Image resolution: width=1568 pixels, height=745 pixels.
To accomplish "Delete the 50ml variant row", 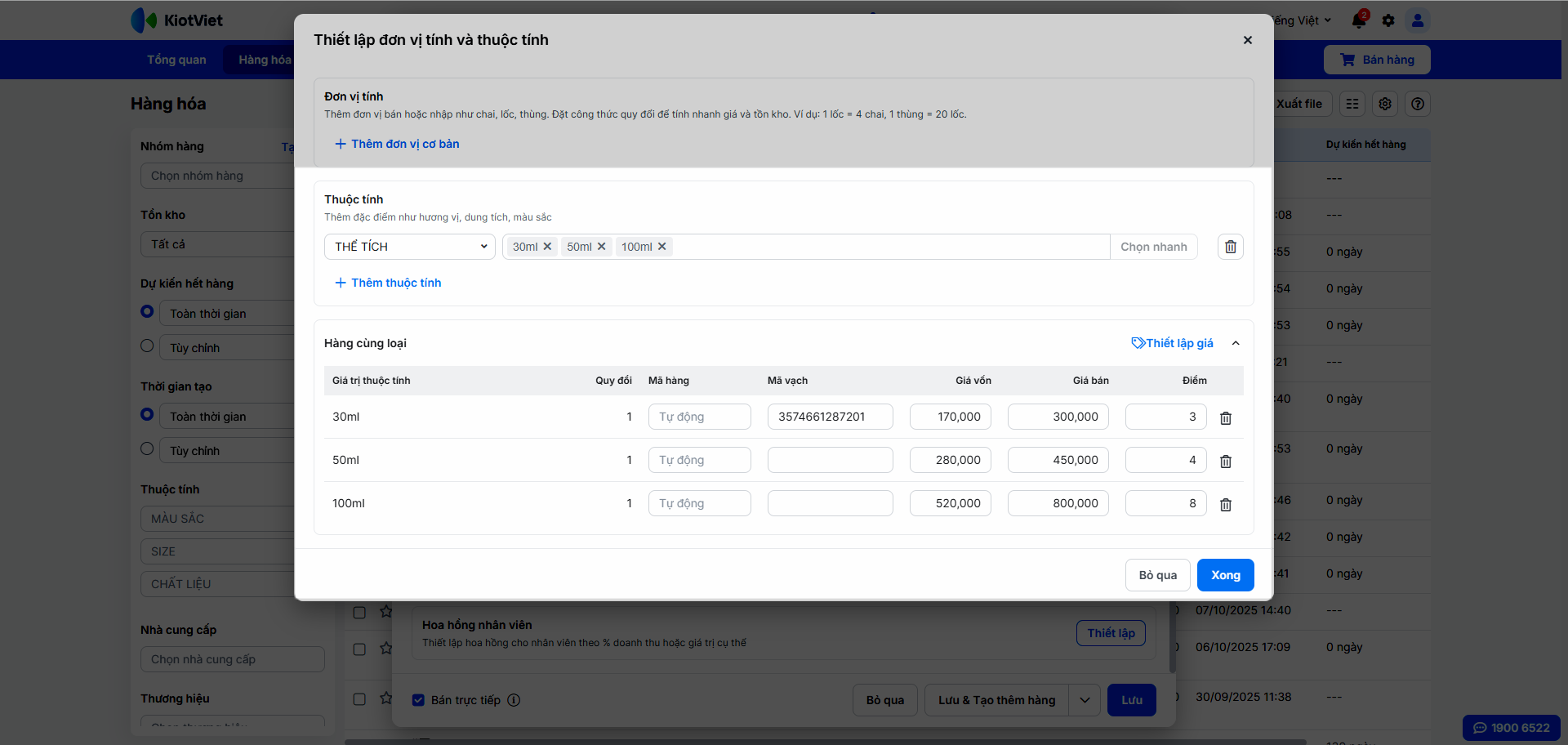I will pos(1225,462).
